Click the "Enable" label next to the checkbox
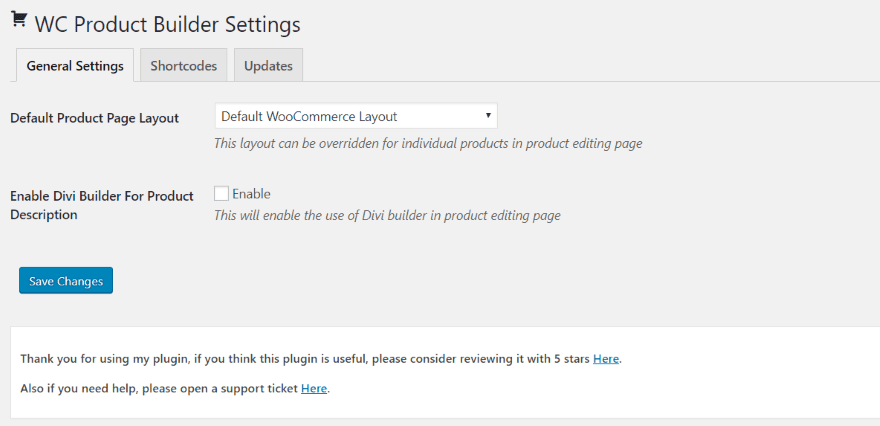Screen dimensions: 880x426 251,194
